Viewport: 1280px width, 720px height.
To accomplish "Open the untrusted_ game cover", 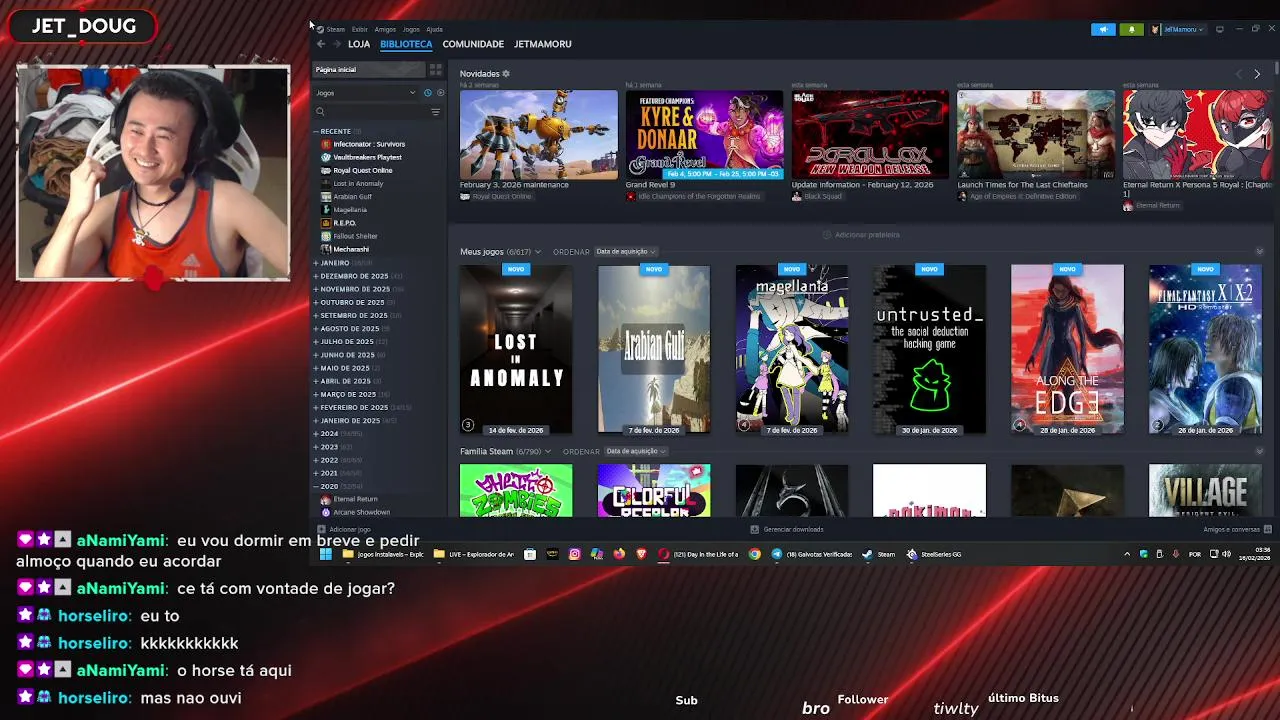I will (x=929, y=349).
